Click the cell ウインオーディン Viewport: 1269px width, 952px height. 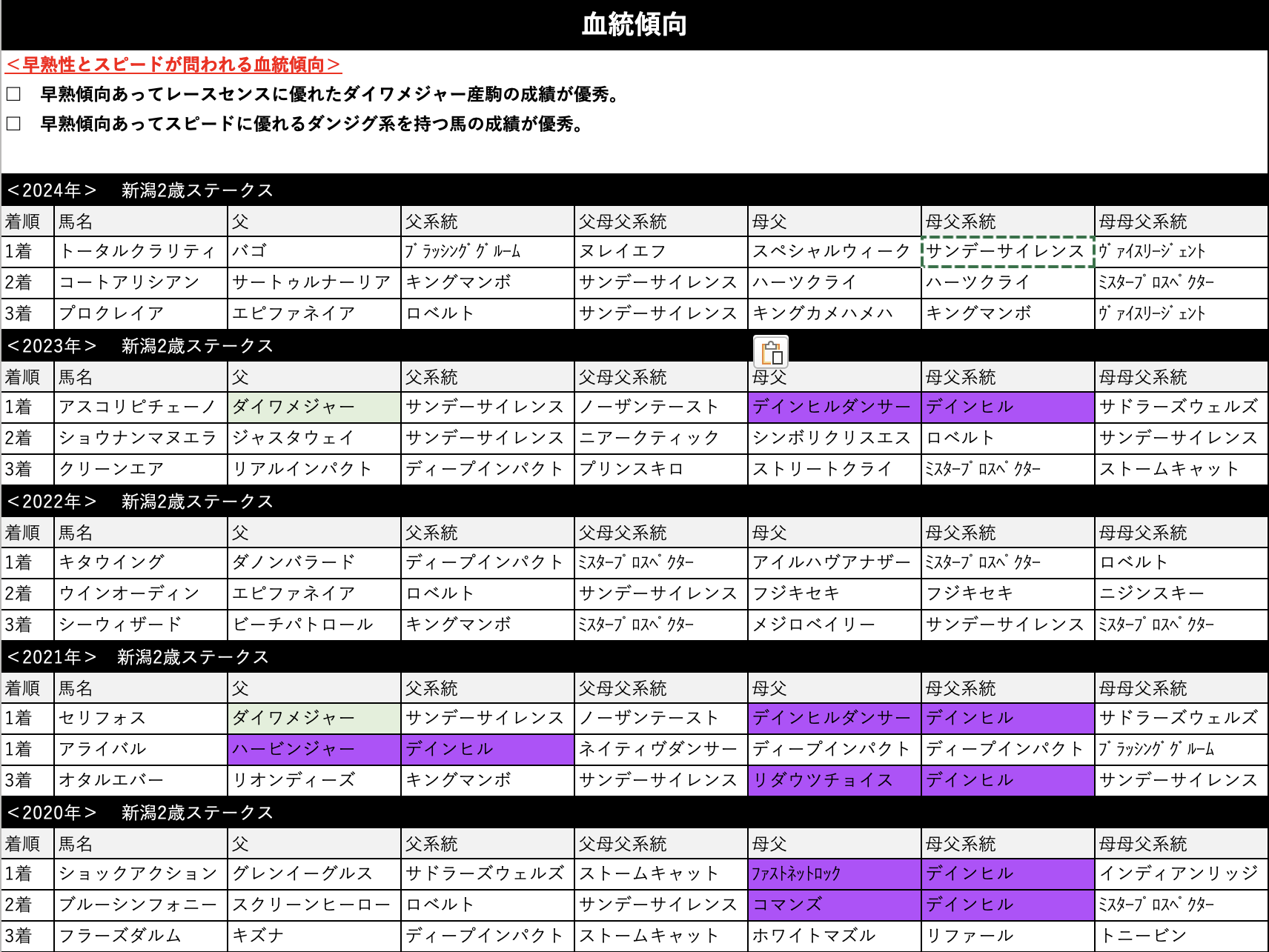click(141, 594)
